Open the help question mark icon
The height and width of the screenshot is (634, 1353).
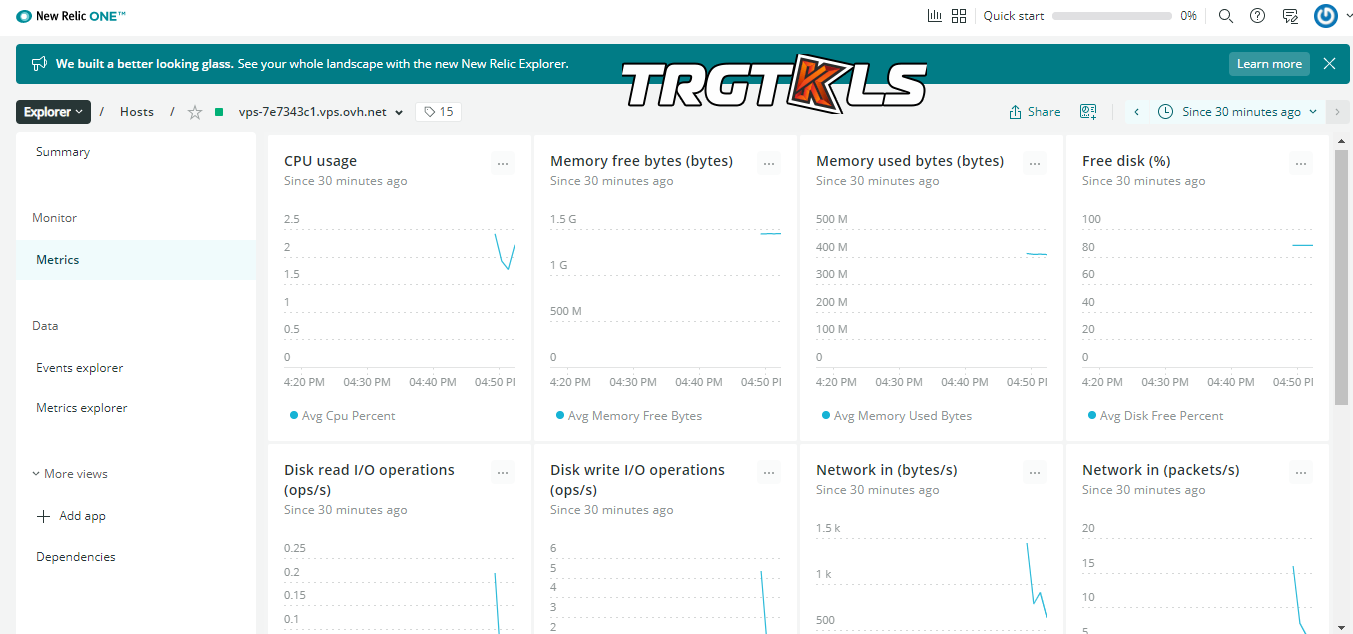[x=1258, y=16]
